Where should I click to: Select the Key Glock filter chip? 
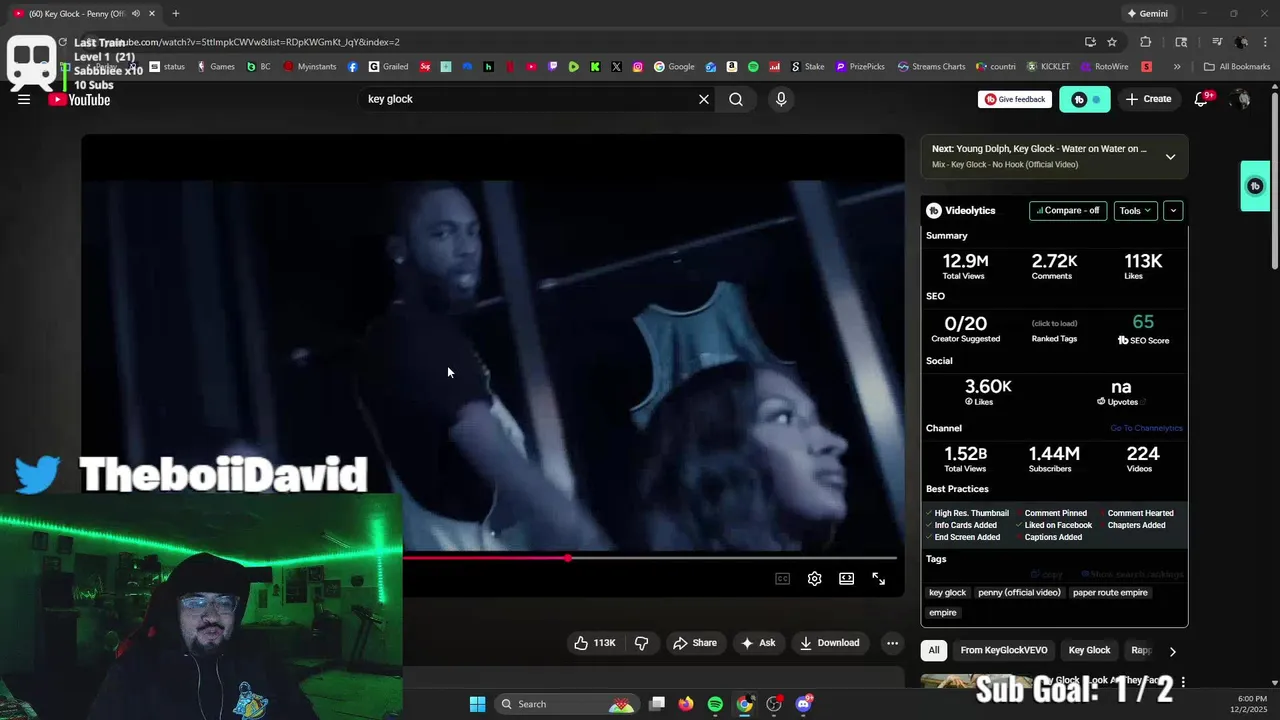pyautogui.click(x=1089, y=650)
